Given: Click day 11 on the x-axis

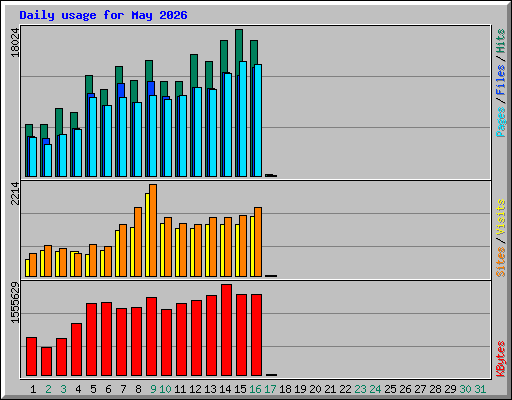Looking at the screenshot, I should tap(180, 389).
